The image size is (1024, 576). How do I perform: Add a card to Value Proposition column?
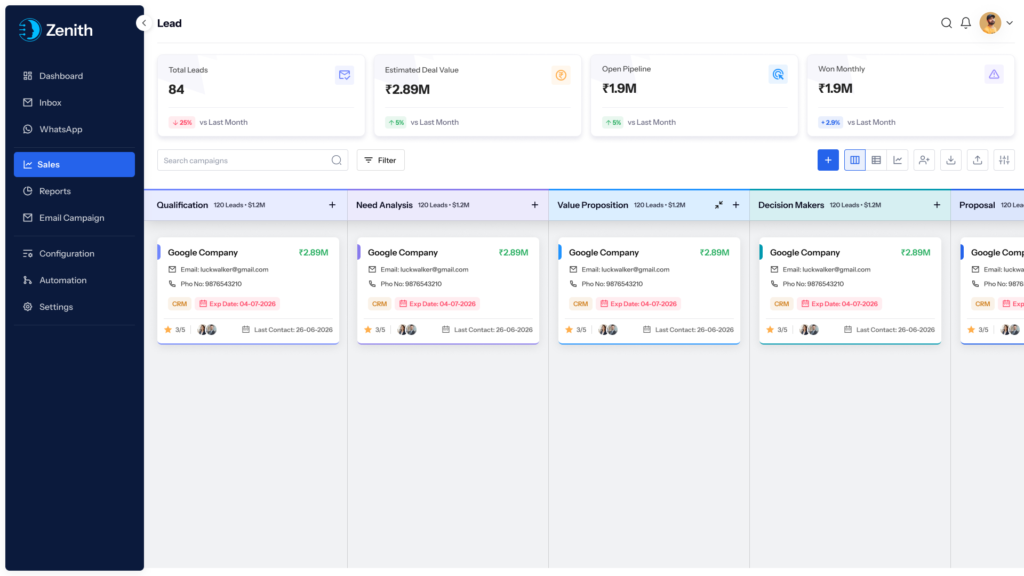pos(736,205)
